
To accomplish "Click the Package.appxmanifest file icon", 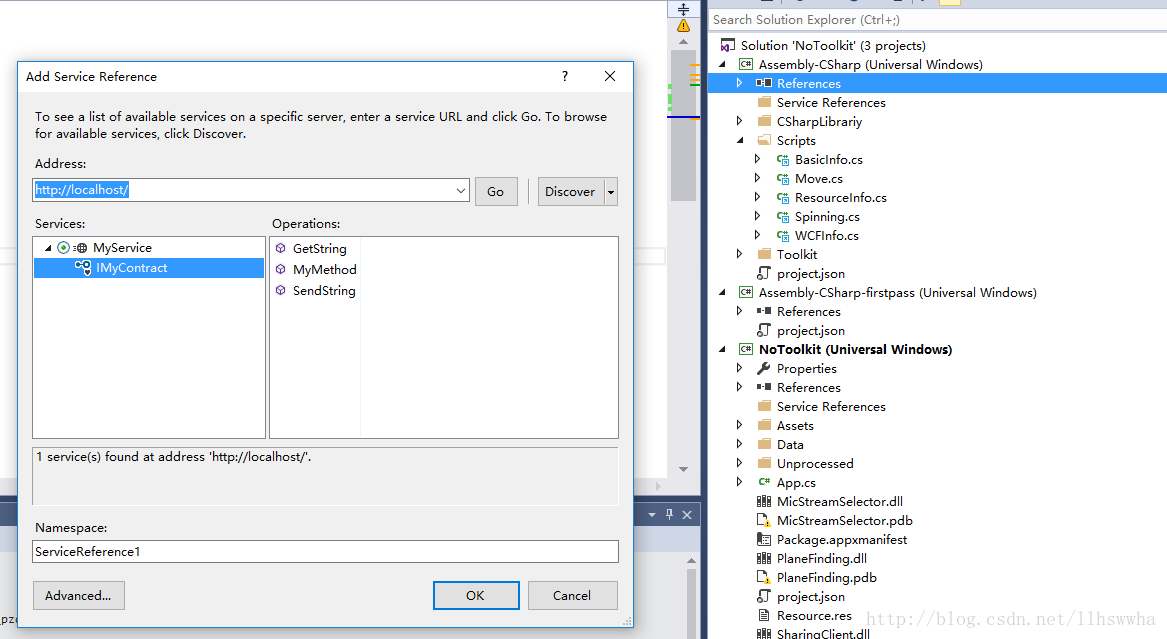I will pyautogui.click(x=764, y=539).
